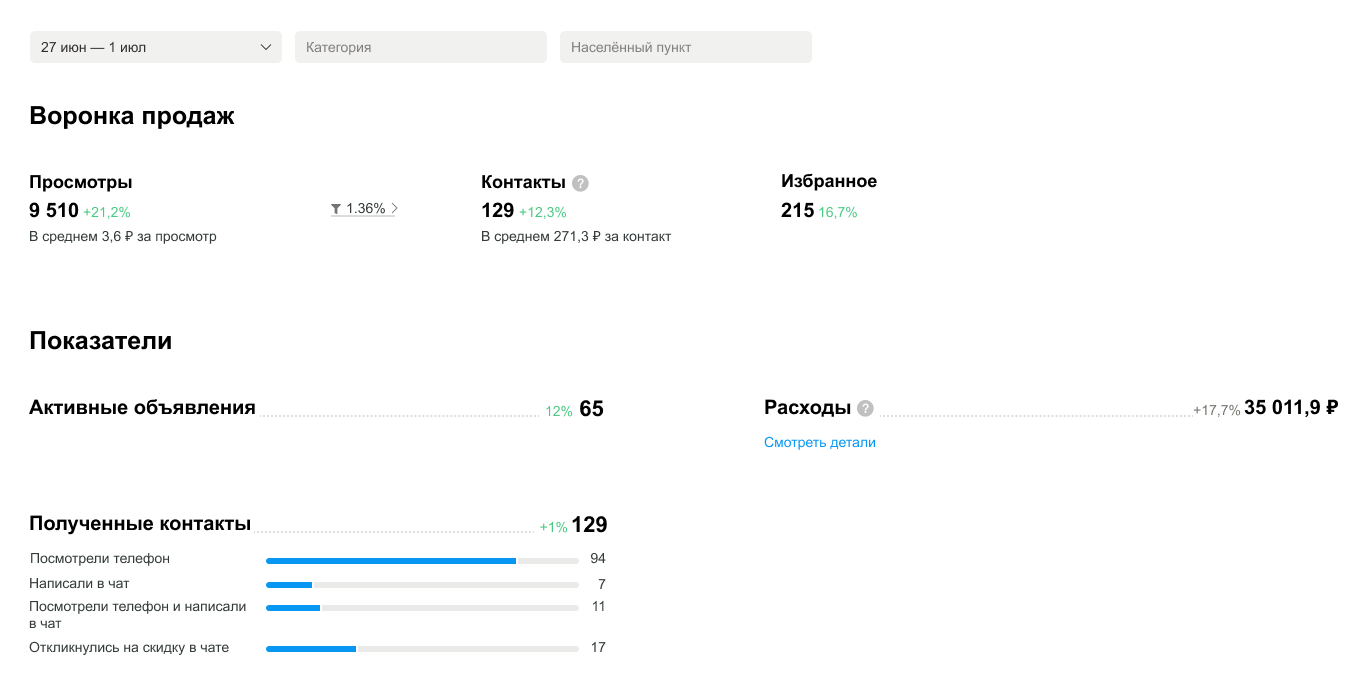Select the Контакты funnel heading

(523, 182)
